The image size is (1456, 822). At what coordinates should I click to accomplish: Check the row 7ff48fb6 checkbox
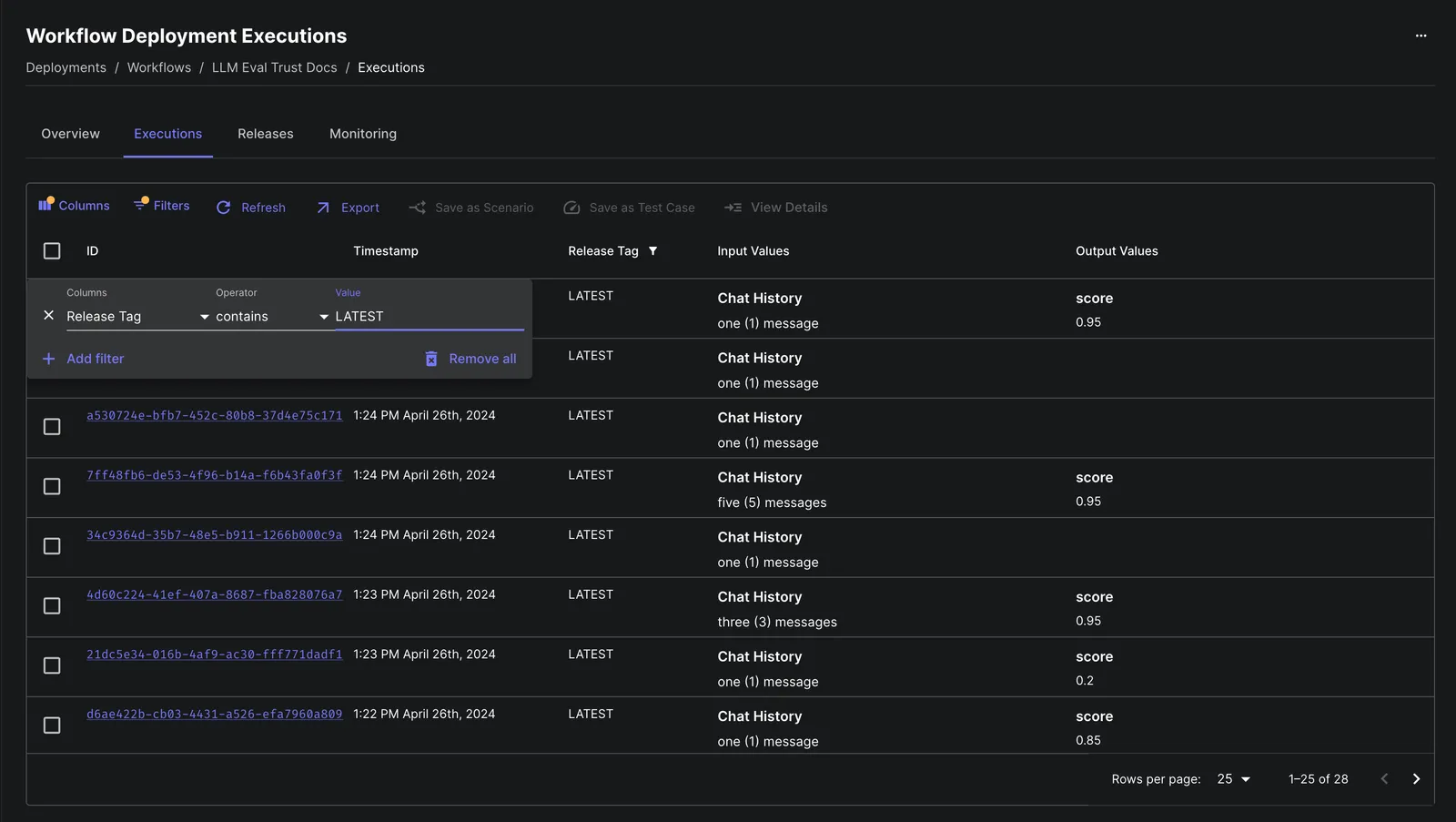coord(52,487)
